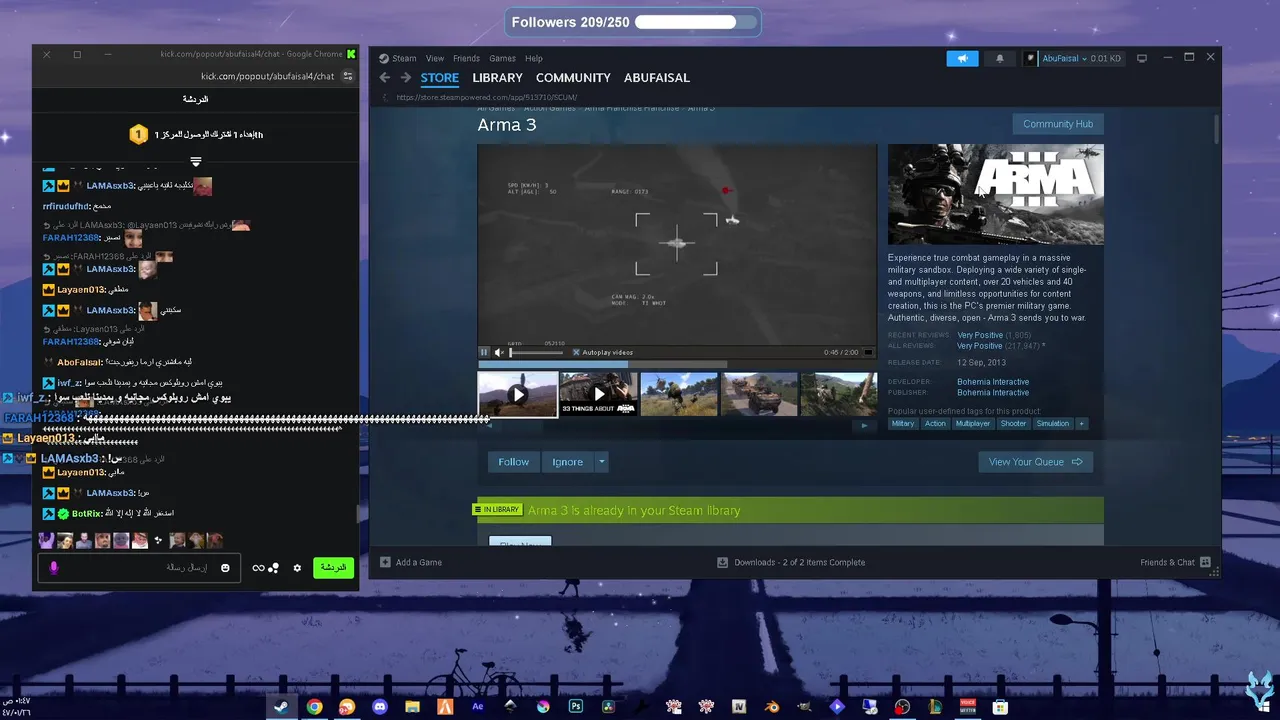Open Chrome site settings icon beside URL
Viewport: 1280px width, 720px height.
[x=348, y=76]
